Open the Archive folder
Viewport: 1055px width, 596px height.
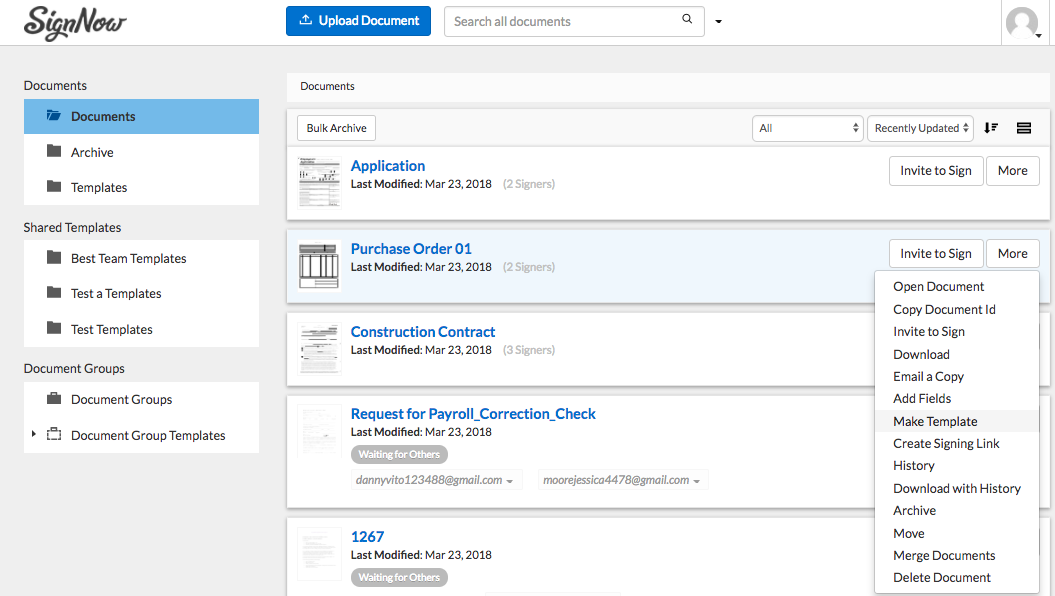tap(92, 152)
